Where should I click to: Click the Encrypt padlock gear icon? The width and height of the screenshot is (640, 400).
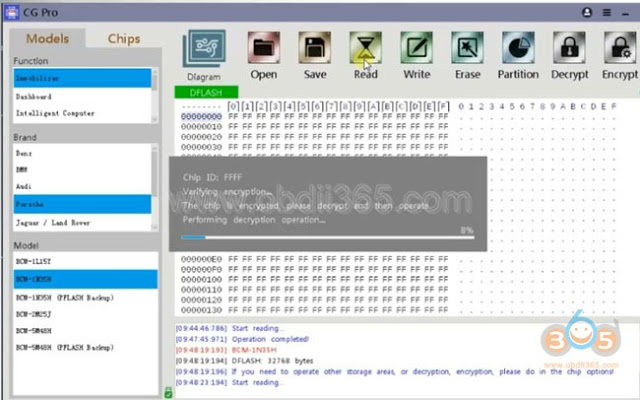click(x=620, y=48)
